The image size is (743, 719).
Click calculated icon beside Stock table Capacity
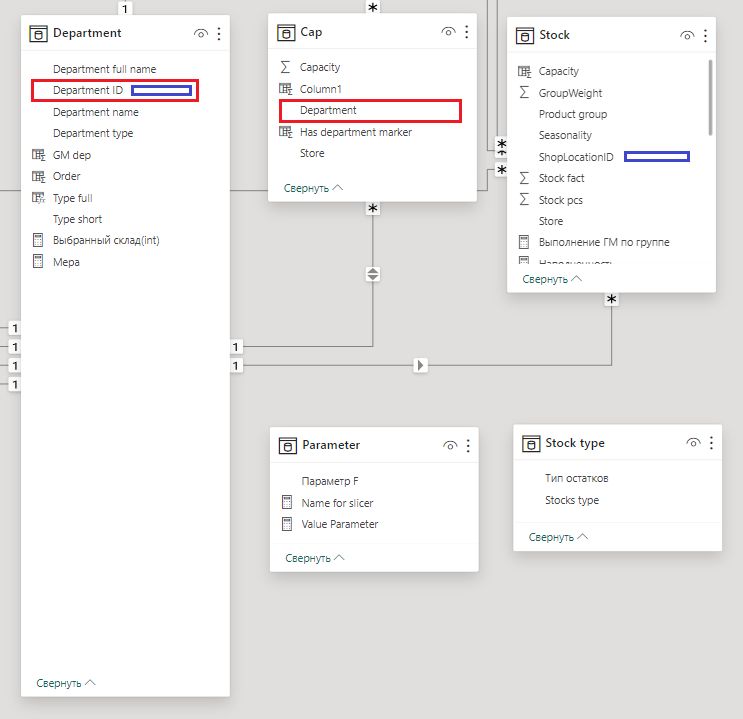(x=524, y=71)
